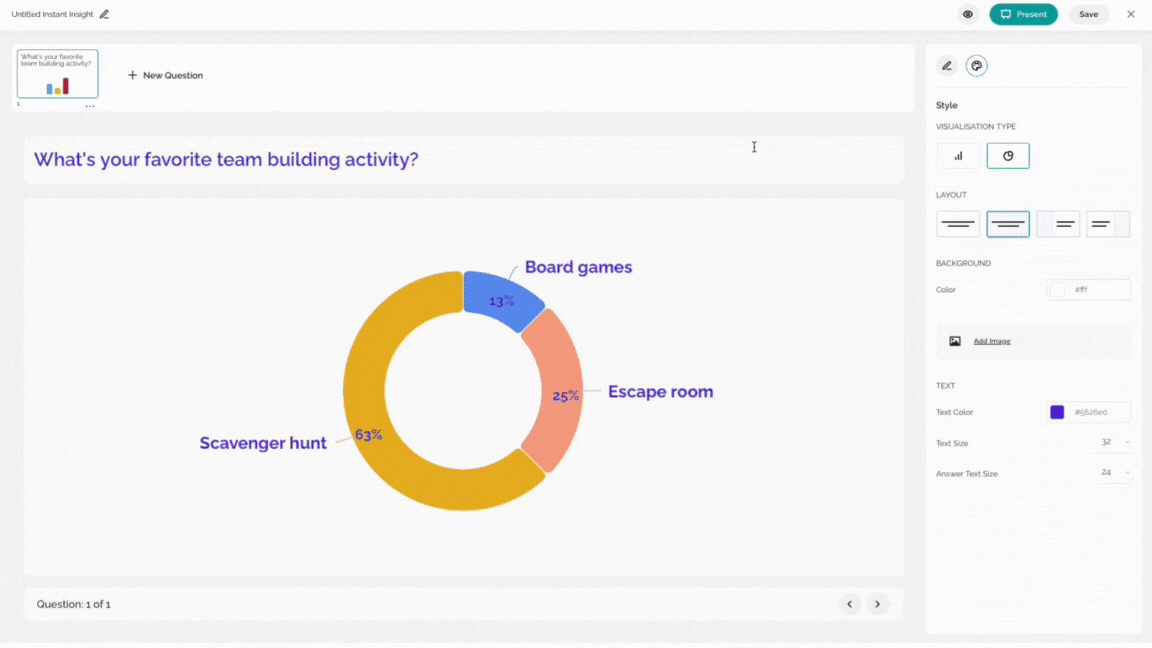Select the question one slide thumbnail

point(57,73)
